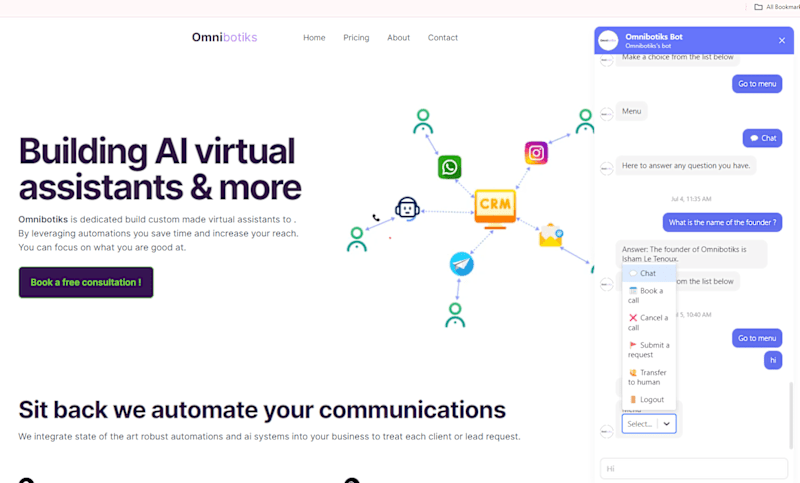Choose Chat from the dropdown list
This screenshot has height=483, width=800.
[649, 273]
